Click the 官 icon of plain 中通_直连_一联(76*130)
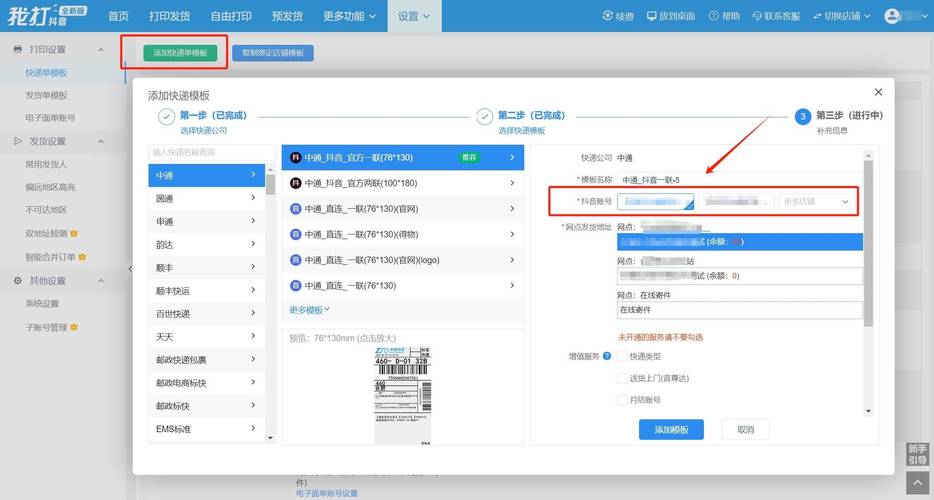Screen dimensions: 934x500 click(x=295, y=285)
